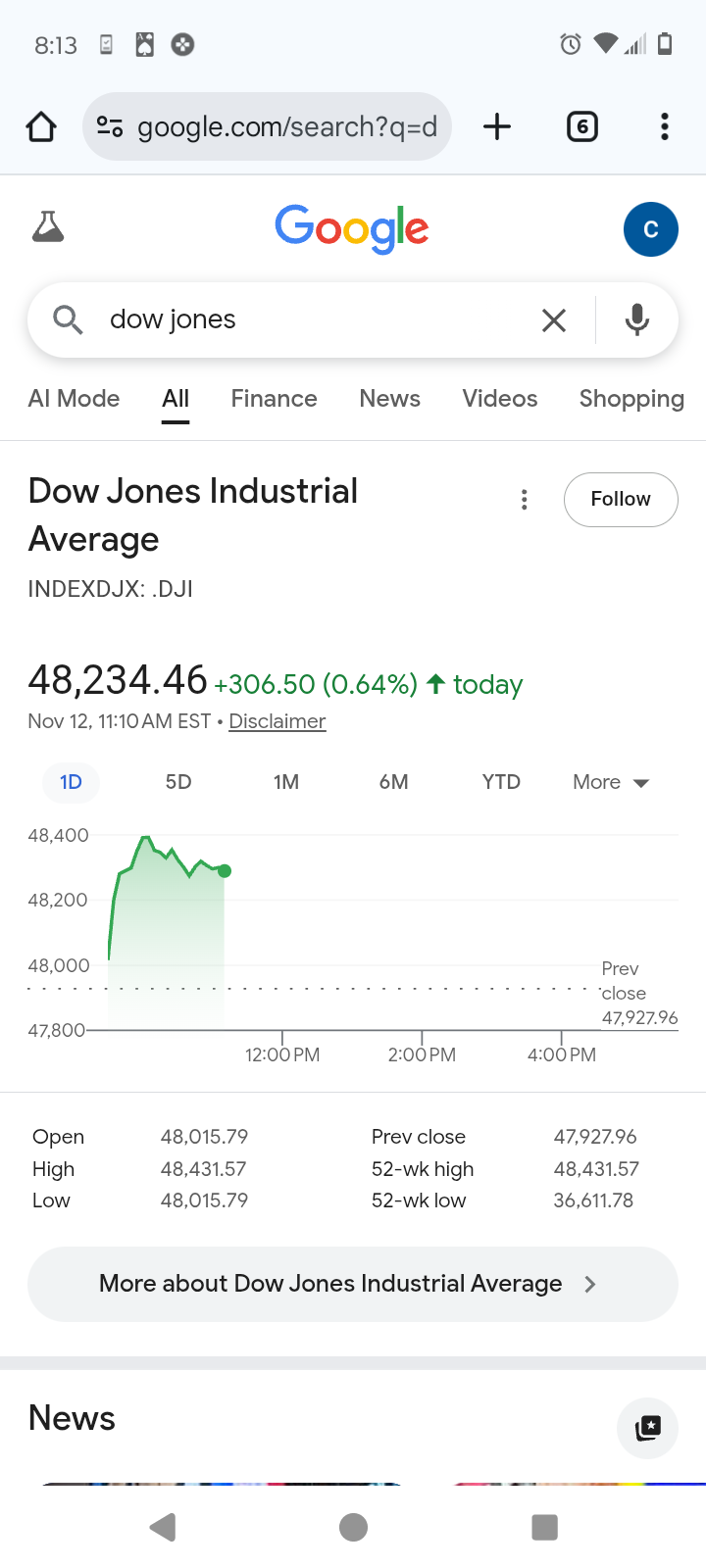Tap the saved news collections icon
The width and height of the screenshot is (706, 1568).
pyautogui.click(x=647, y=1428)
